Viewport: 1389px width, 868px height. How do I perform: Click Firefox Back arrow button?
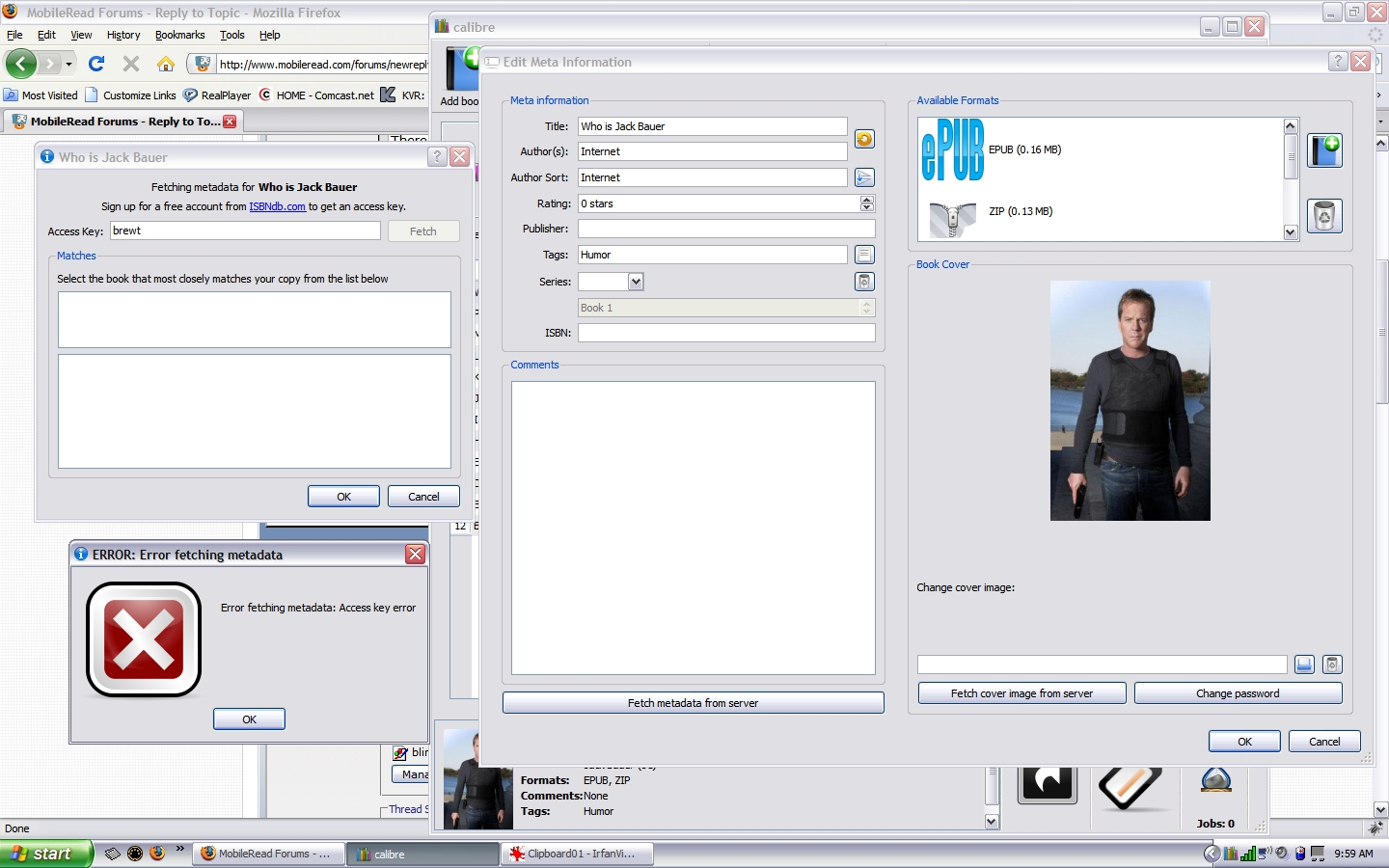21,64
